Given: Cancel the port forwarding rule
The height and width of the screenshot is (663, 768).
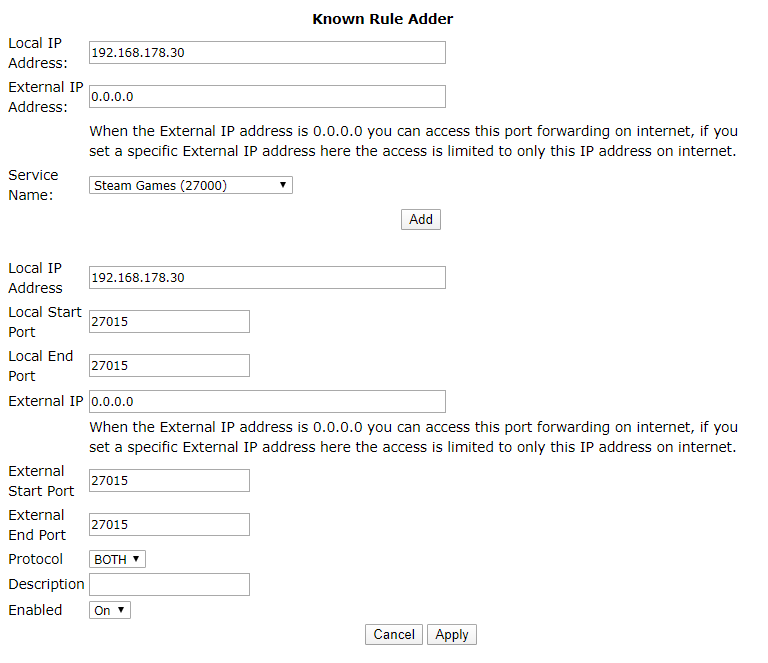Looking at the screenshot, I should coord(394,634).
